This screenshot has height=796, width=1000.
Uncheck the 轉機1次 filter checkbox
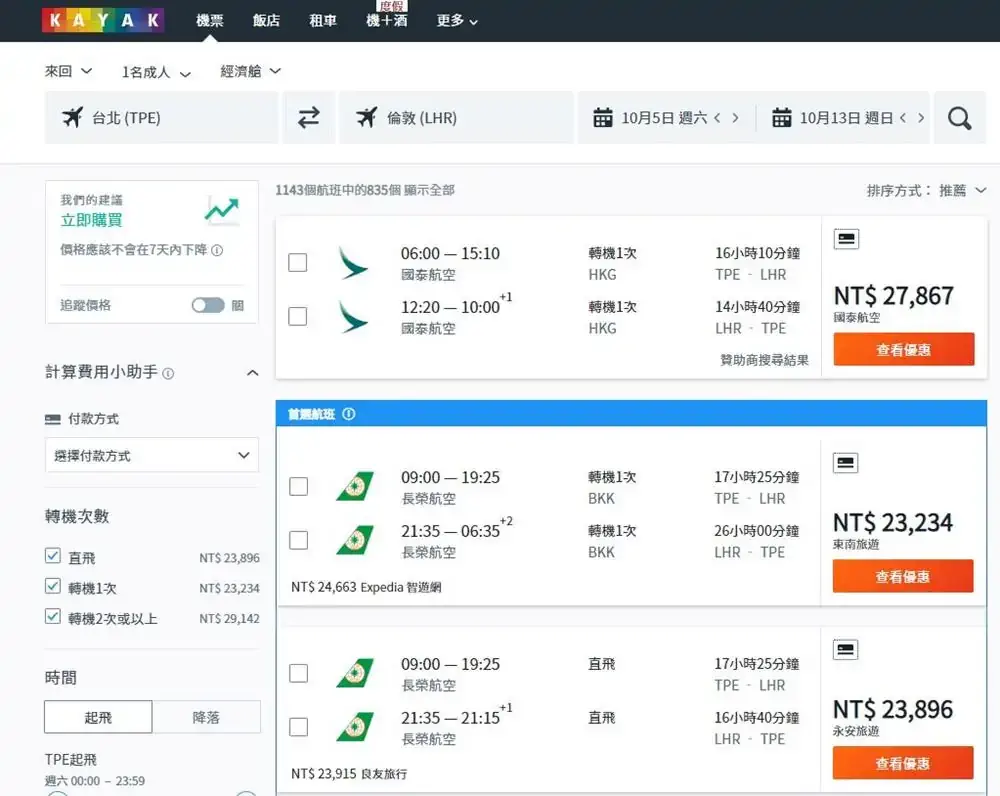click(53, 586)
